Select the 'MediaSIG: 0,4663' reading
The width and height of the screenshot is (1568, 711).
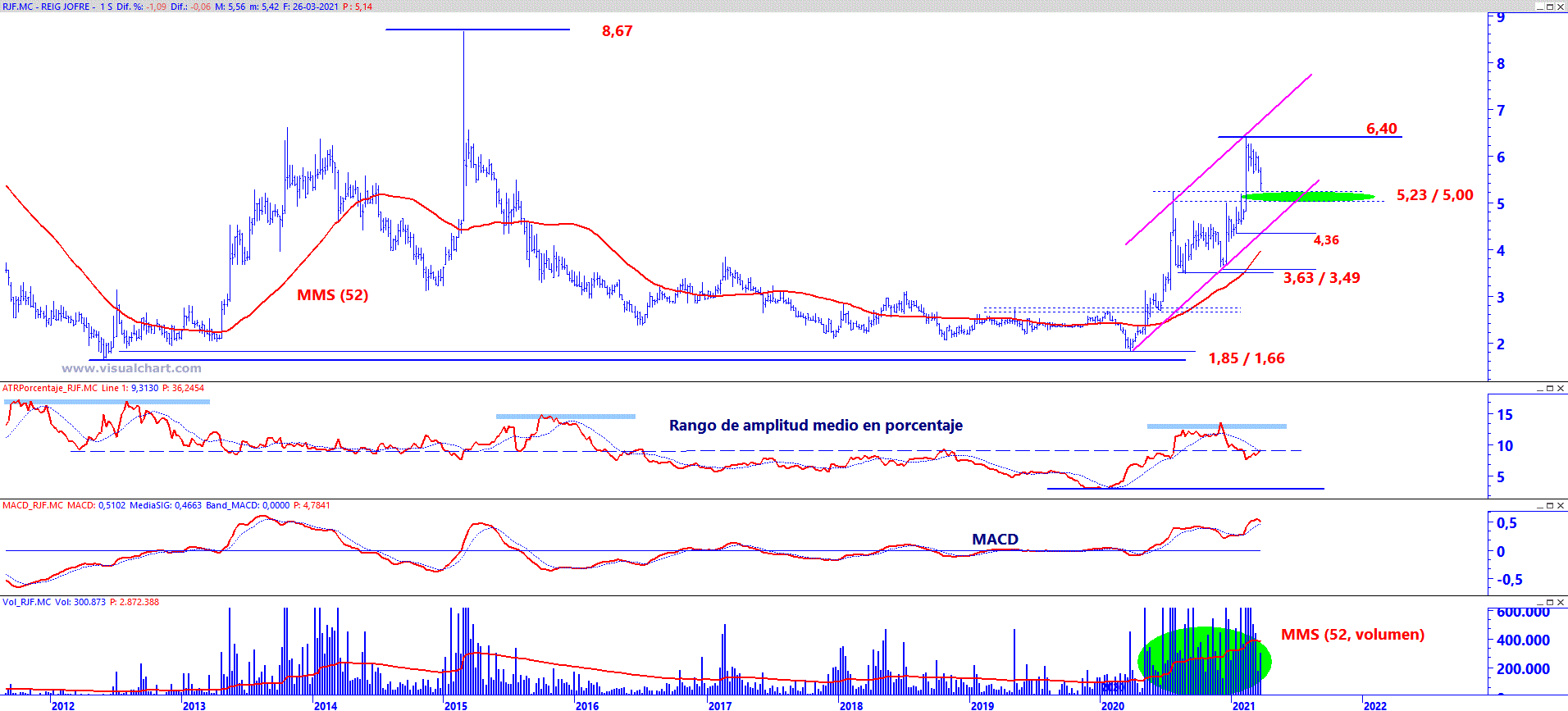pyautogui.click(x=166, y=505)
